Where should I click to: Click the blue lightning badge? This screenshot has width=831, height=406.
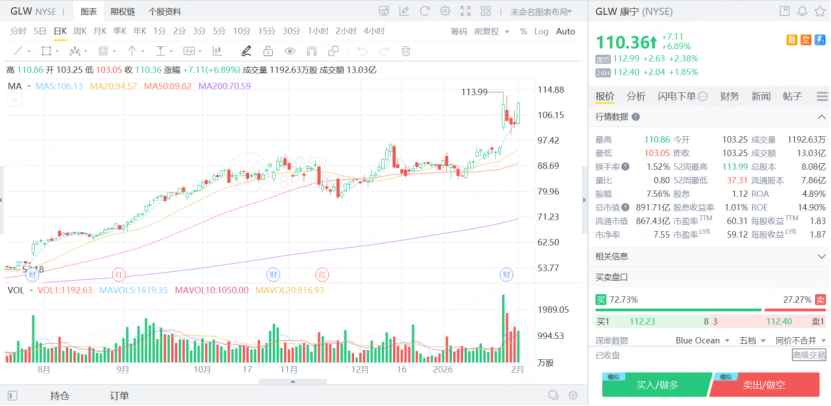point(820,40)
